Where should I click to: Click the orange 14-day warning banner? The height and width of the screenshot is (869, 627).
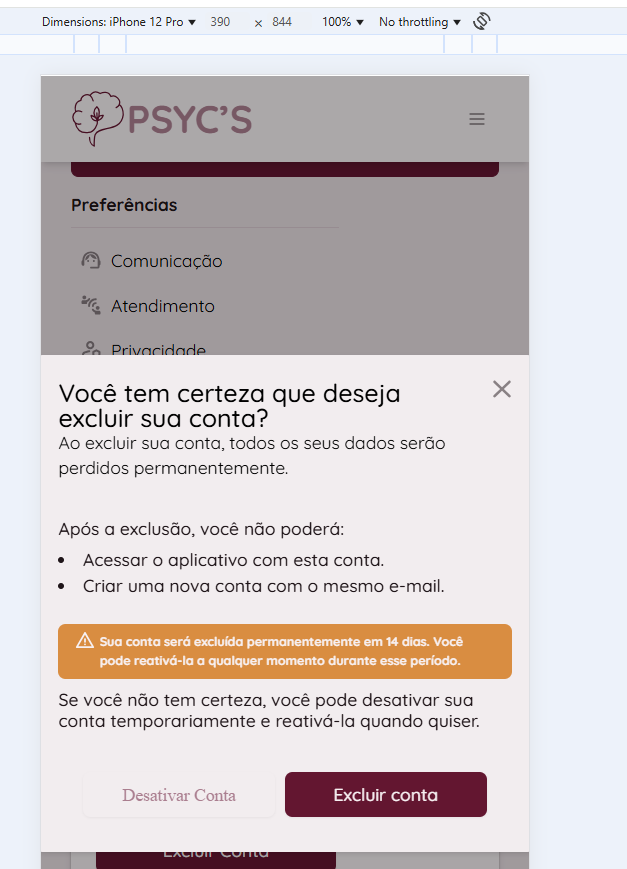tap(285, 651)
